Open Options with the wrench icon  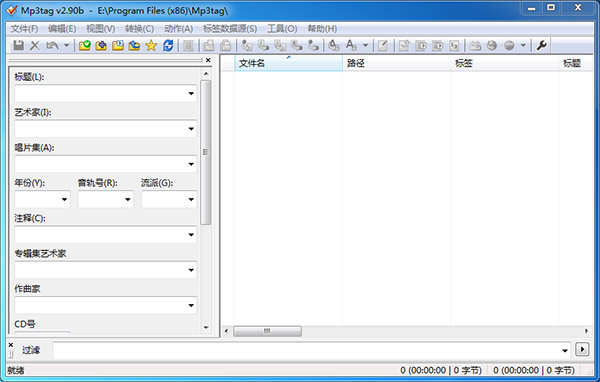tap(541, 46)
